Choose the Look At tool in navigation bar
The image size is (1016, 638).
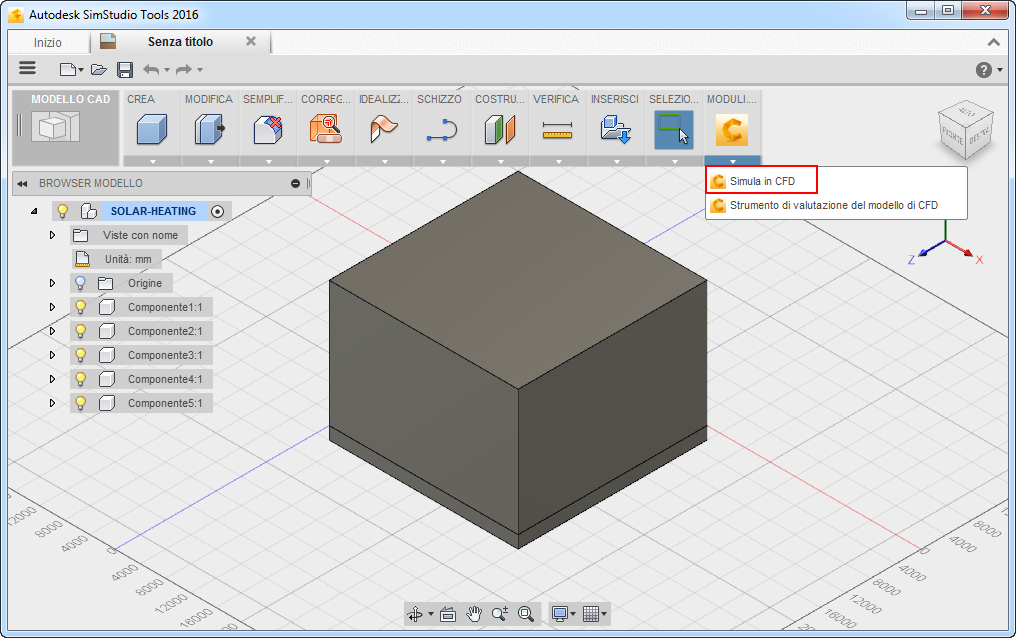coord(448,614)
